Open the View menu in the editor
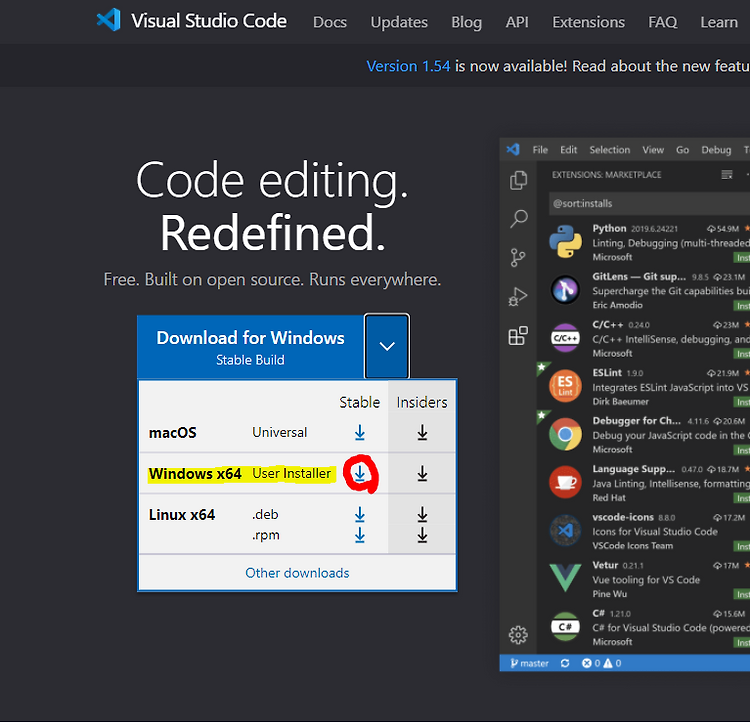The image size is (750, 728). point(653,150)
